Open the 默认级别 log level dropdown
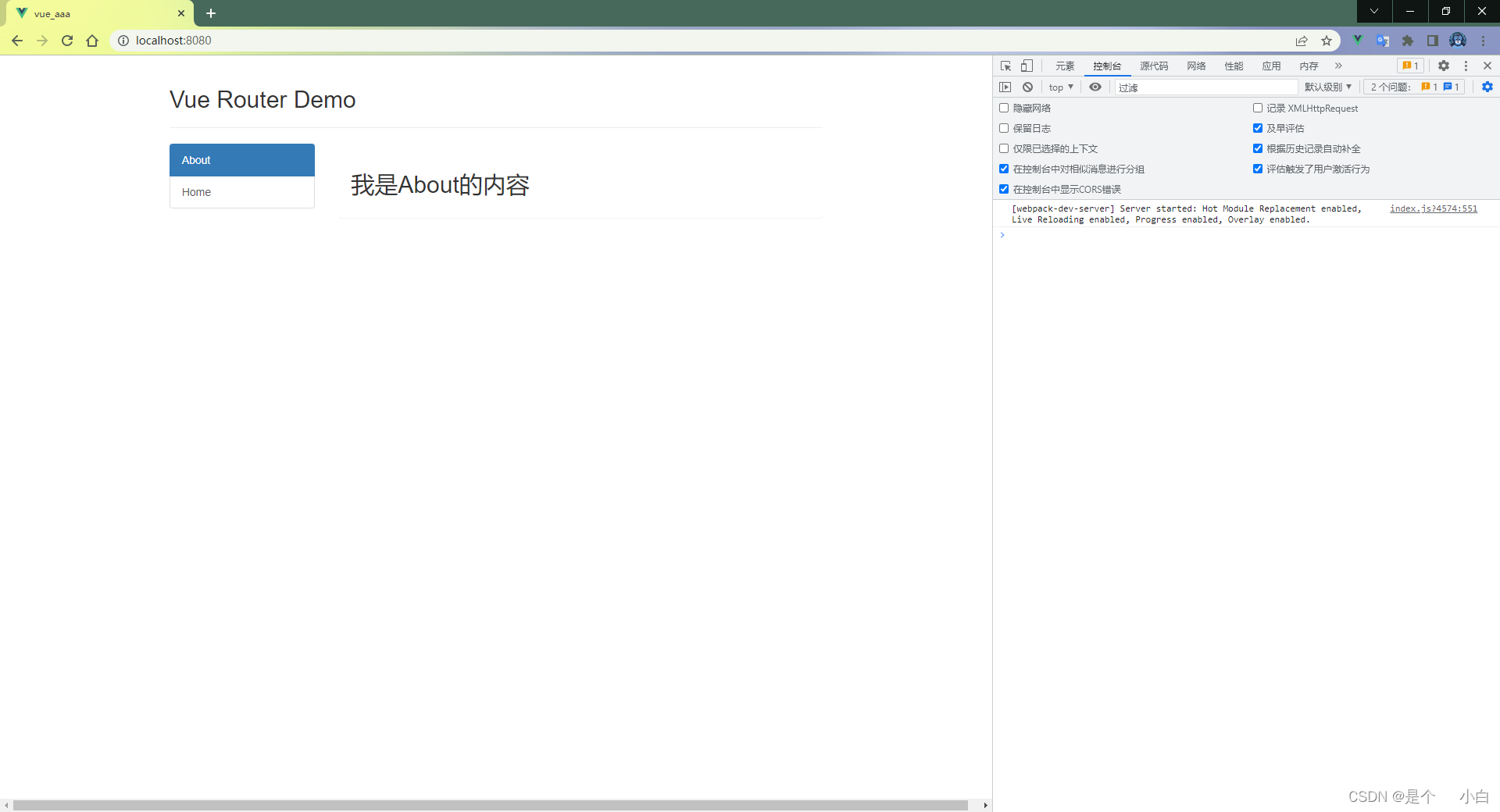Viewport: 1500px width, 812px height. pyautogui.click(x=1327, y=87)
